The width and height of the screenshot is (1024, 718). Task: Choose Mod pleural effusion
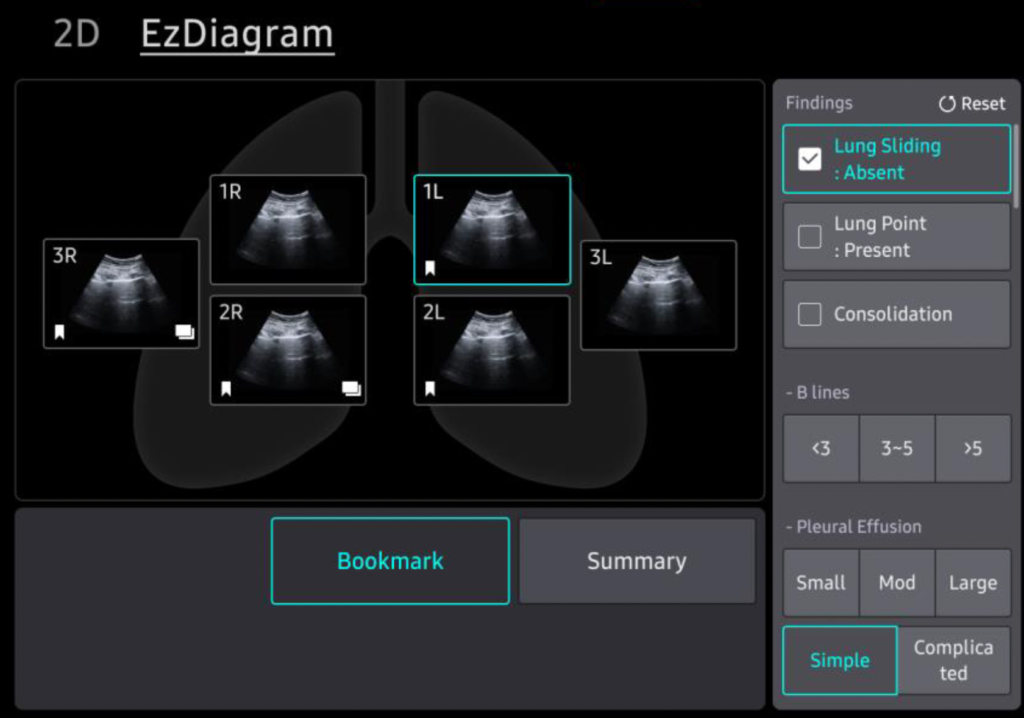897,582
